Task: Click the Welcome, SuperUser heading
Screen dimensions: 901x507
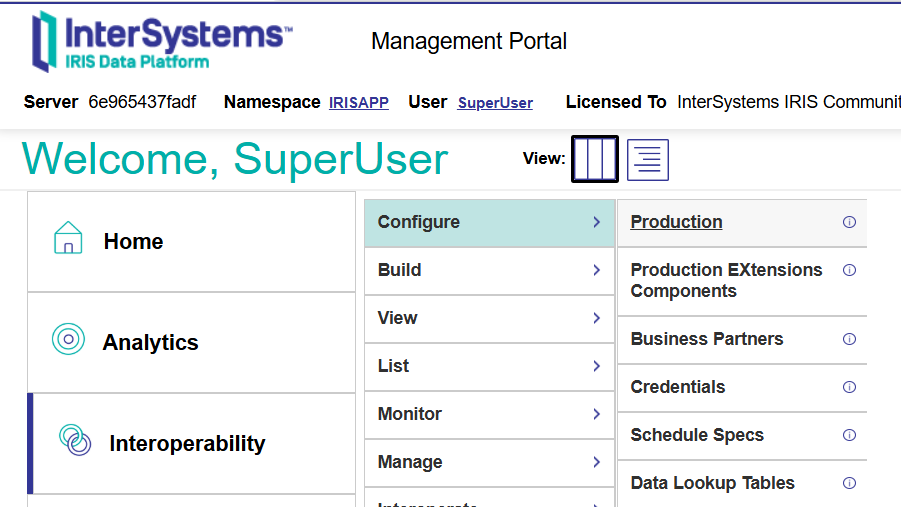Action: pyautogui.click(x=235, y=159)
